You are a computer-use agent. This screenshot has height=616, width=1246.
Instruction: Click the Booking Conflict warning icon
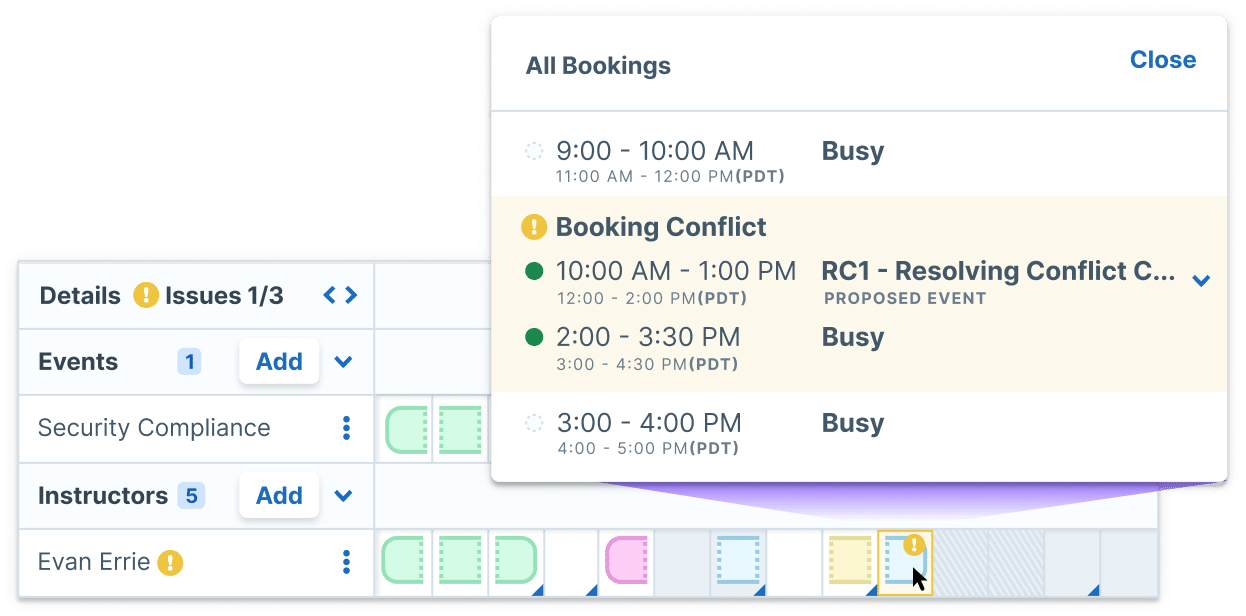(533, 226)
